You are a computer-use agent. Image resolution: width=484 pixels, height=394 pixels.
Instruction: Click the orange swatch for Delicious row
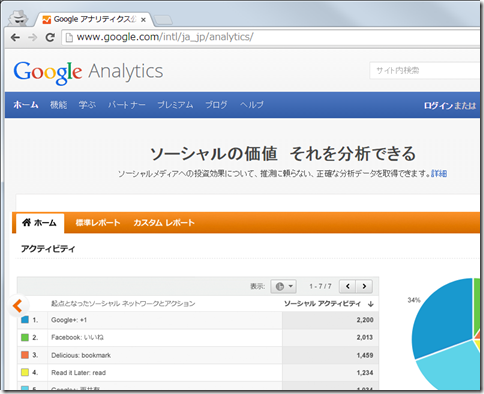pos(25,355)
